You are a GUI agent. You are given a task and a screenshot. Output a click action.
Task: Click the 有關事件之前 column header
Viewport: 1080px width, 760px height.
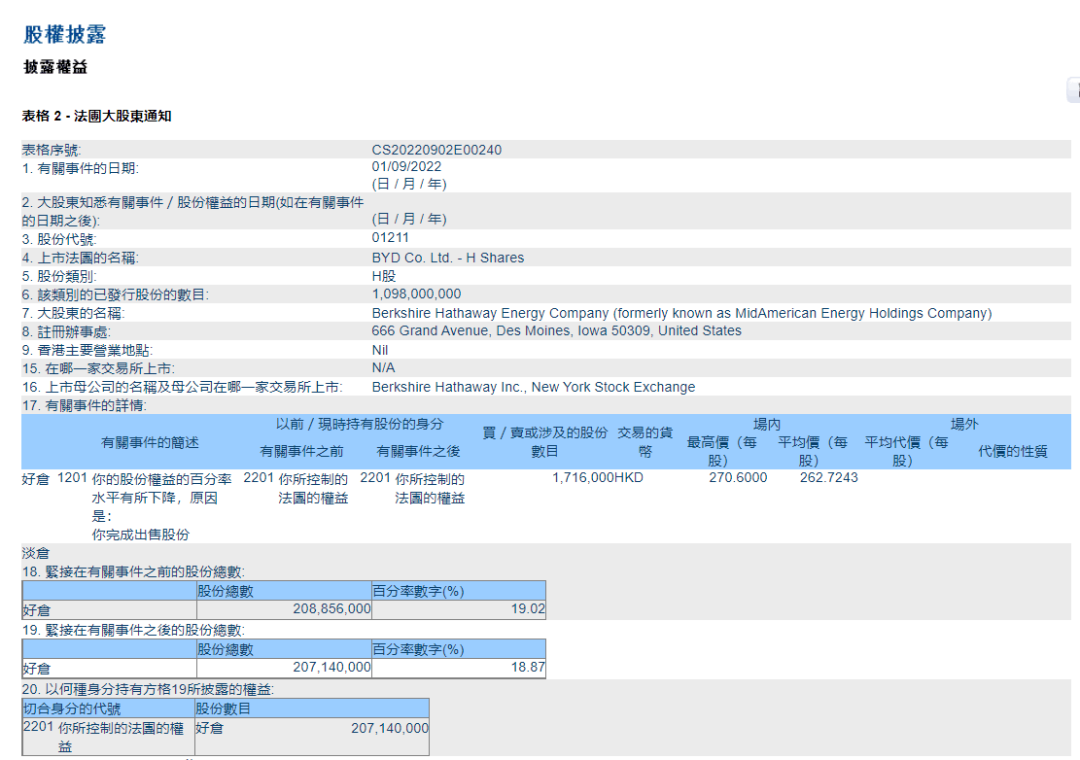pyautogui.click(x=302, y=451)
